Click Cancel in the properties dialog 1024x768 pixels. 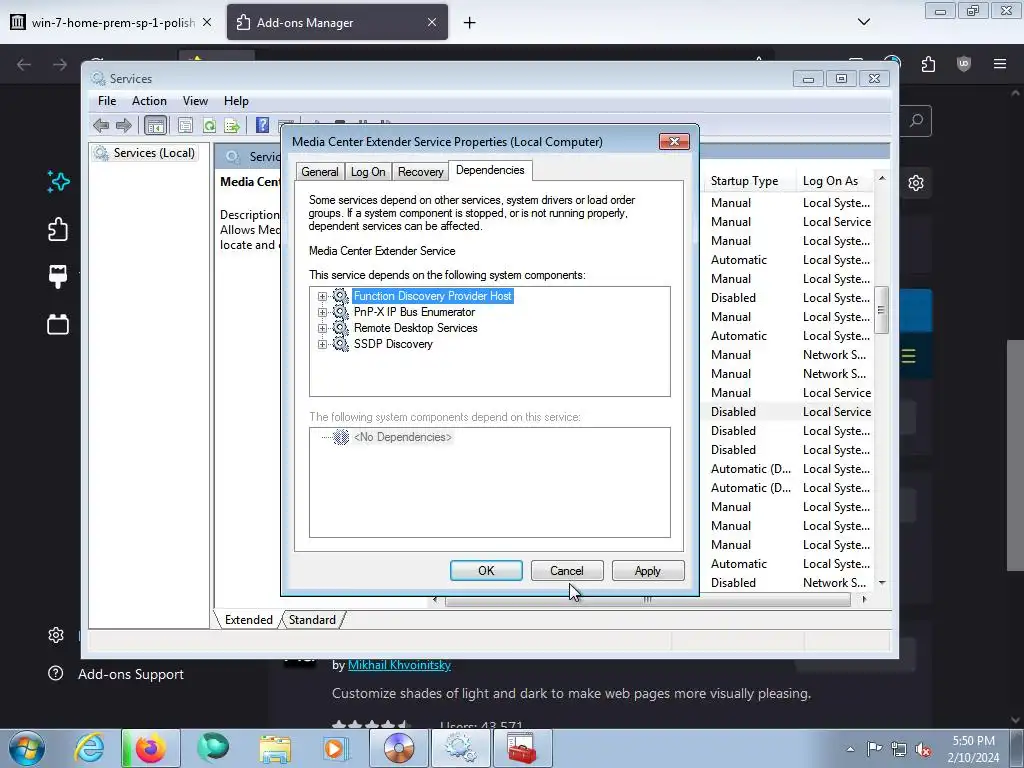[x=567, y=571]
